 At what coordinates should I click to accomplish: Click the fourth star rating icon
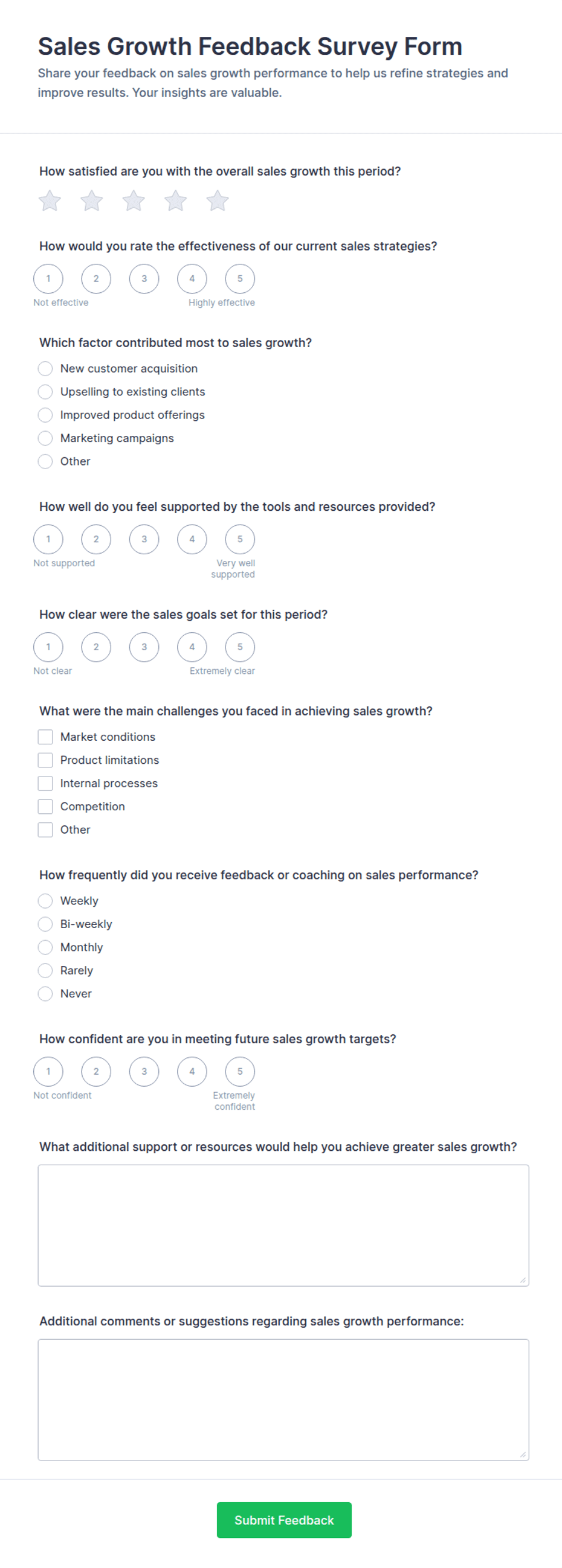point(175,200)
